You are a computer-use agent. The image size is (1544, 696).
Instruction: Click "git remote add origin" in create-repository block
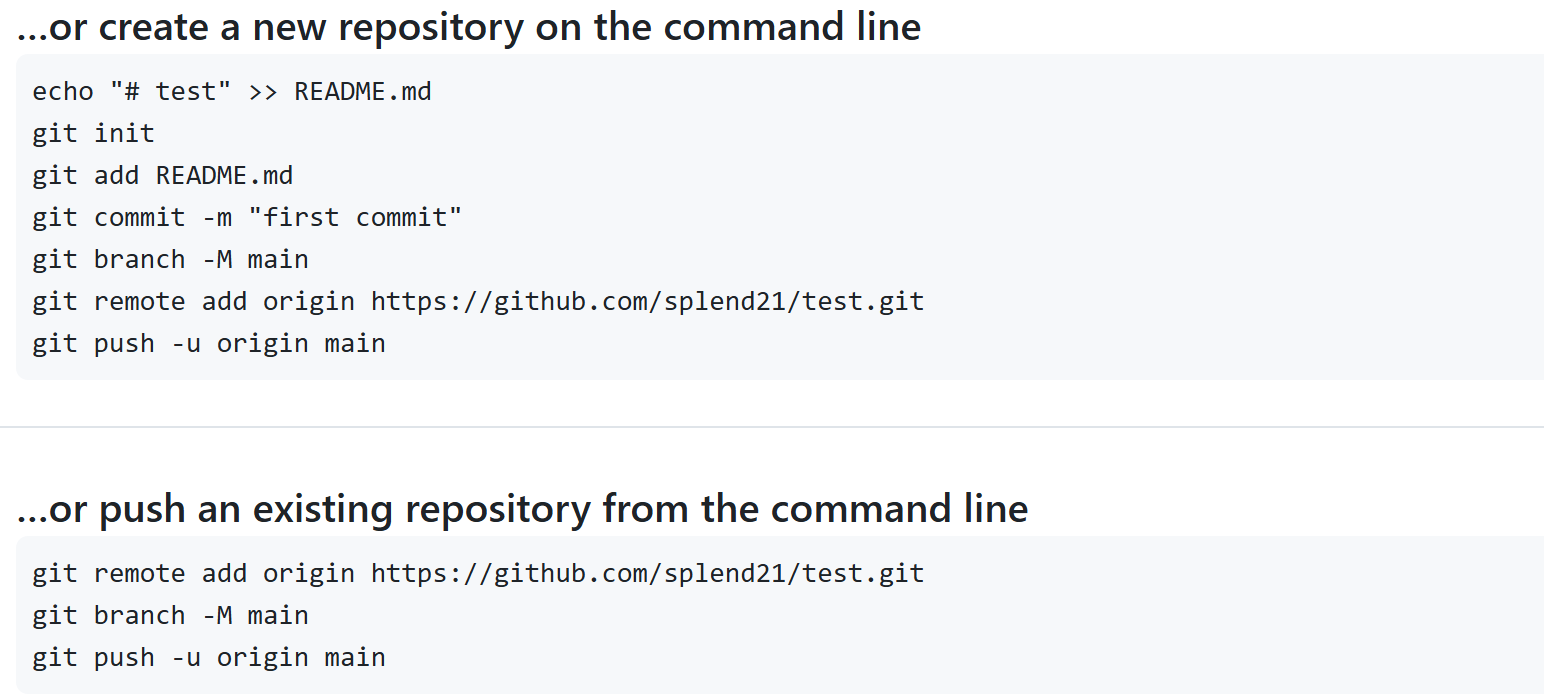tap(193, 302)
